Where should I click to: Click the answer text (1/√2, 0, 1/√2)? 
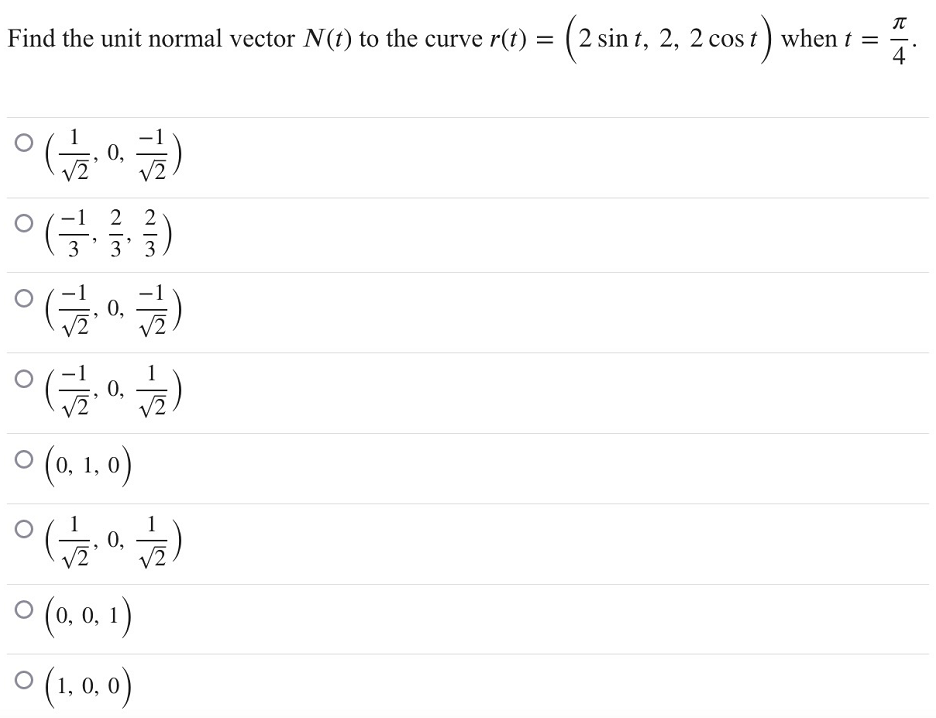110,541
